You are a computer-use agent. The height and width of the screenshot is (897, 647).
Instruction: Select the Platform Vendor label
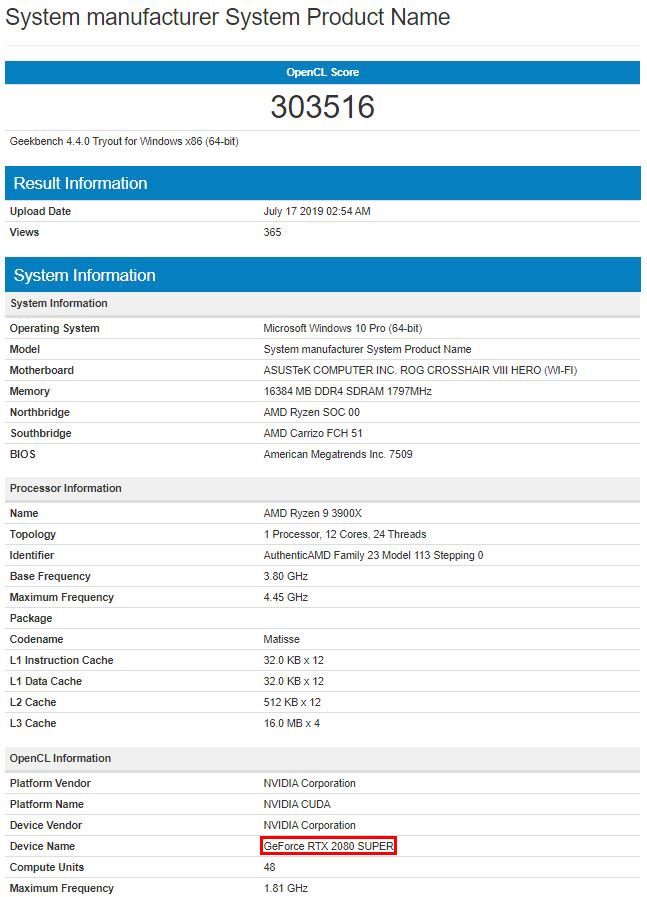click(x=50, y=783)
